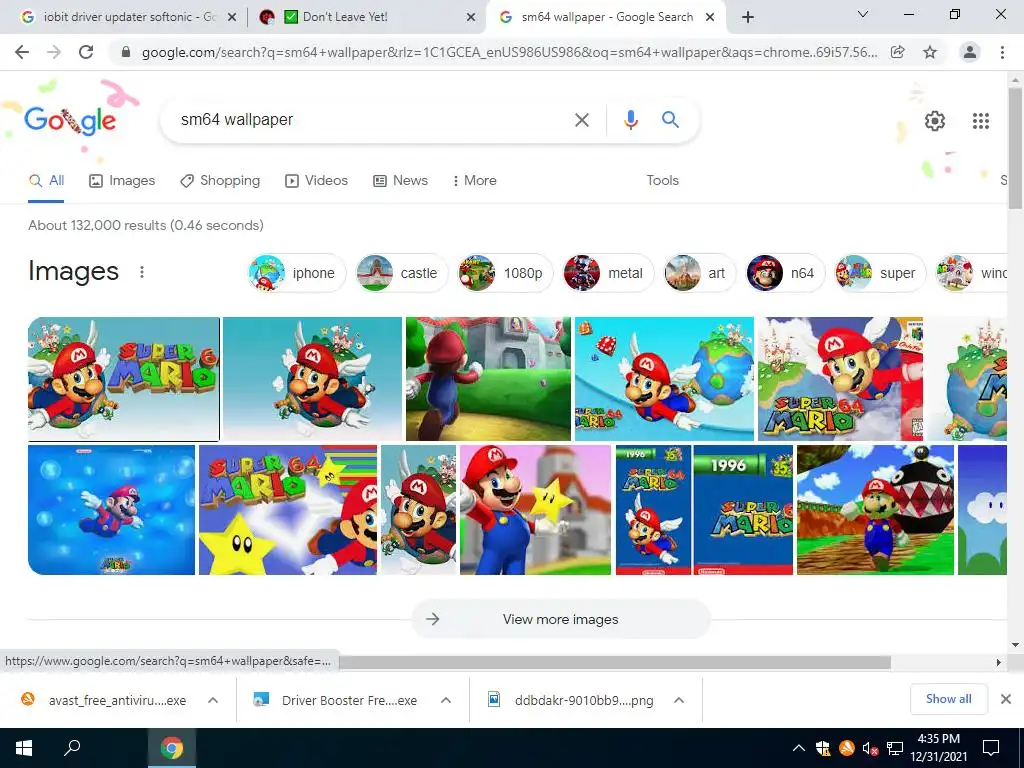Viewport: 1024px width, 768px height.
Task: Click the Google logo
Action: coord(71,120)
